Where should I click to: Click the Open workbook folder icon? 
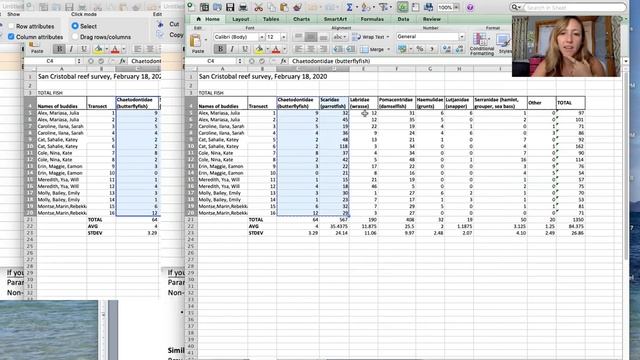coord(217,7)
